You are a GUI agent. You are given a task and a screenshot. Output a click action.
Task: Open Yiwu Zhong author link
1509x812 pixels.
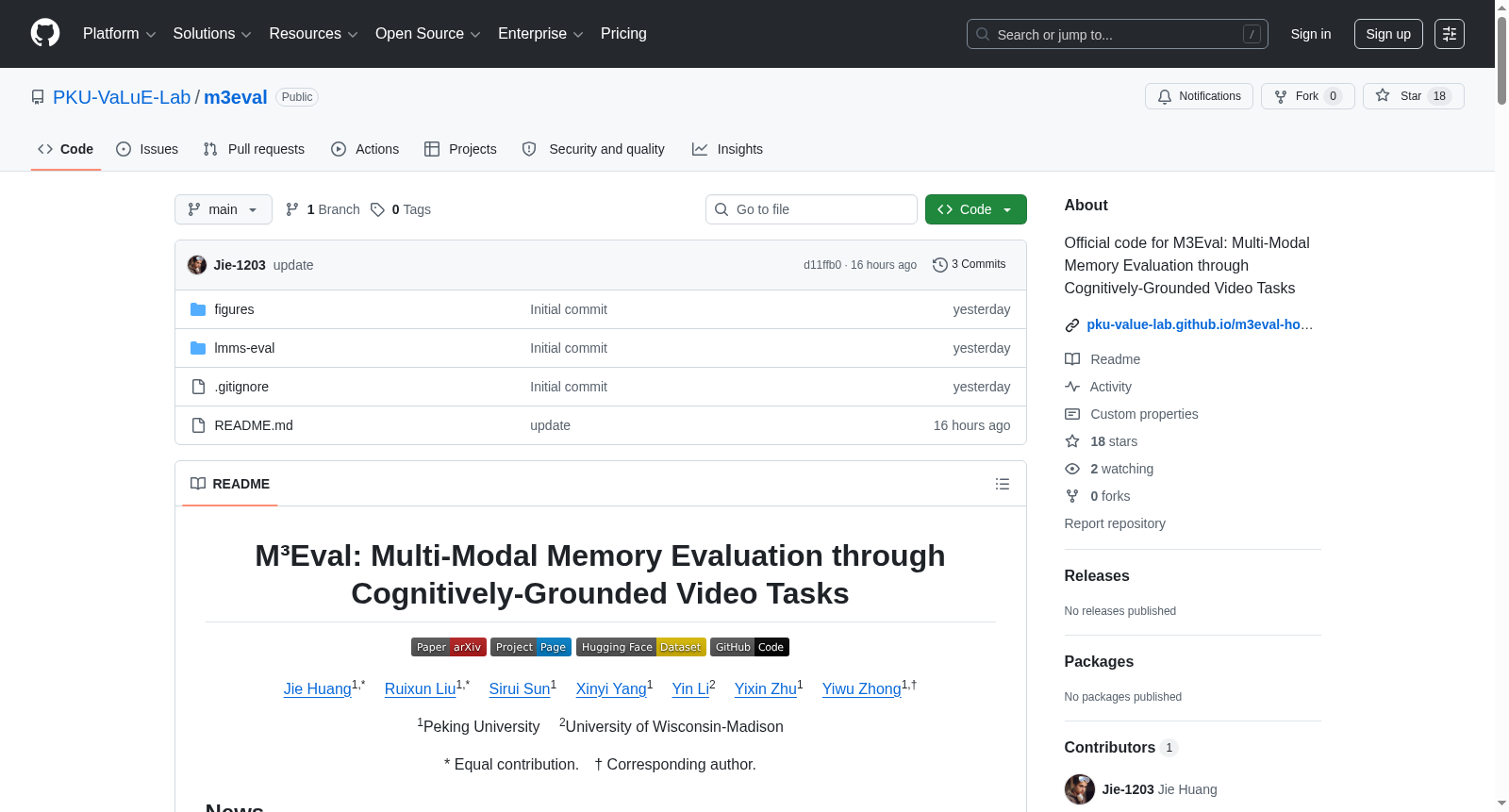[x=862, y=689]
